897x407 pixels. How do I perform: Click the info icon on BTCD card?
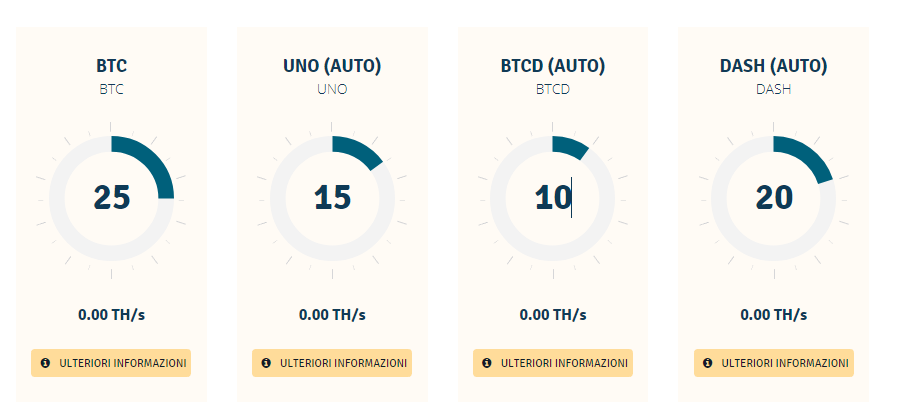[487, 363]
